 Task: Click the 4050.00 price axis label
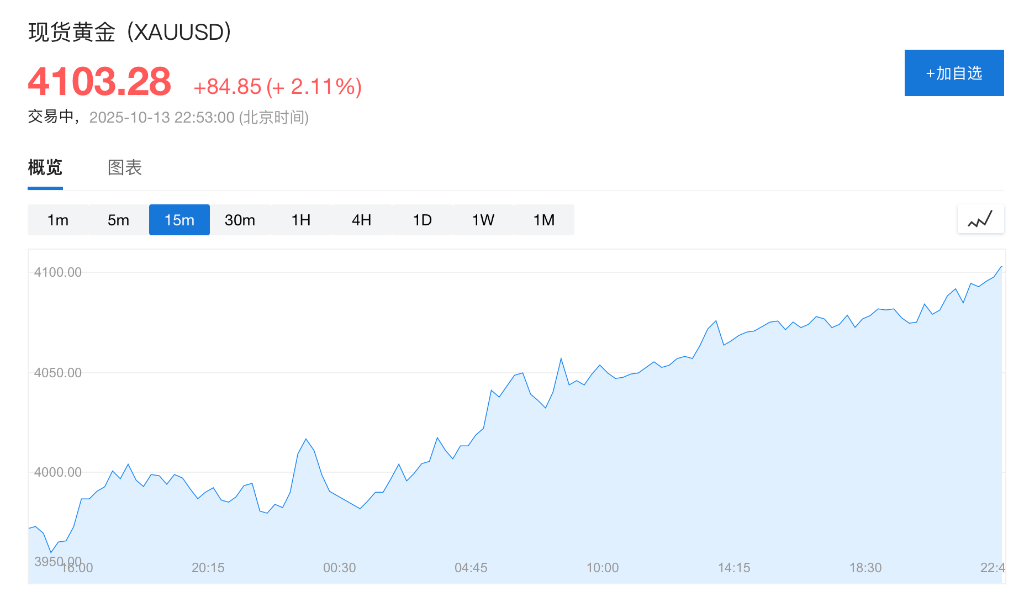pos(58,373)
